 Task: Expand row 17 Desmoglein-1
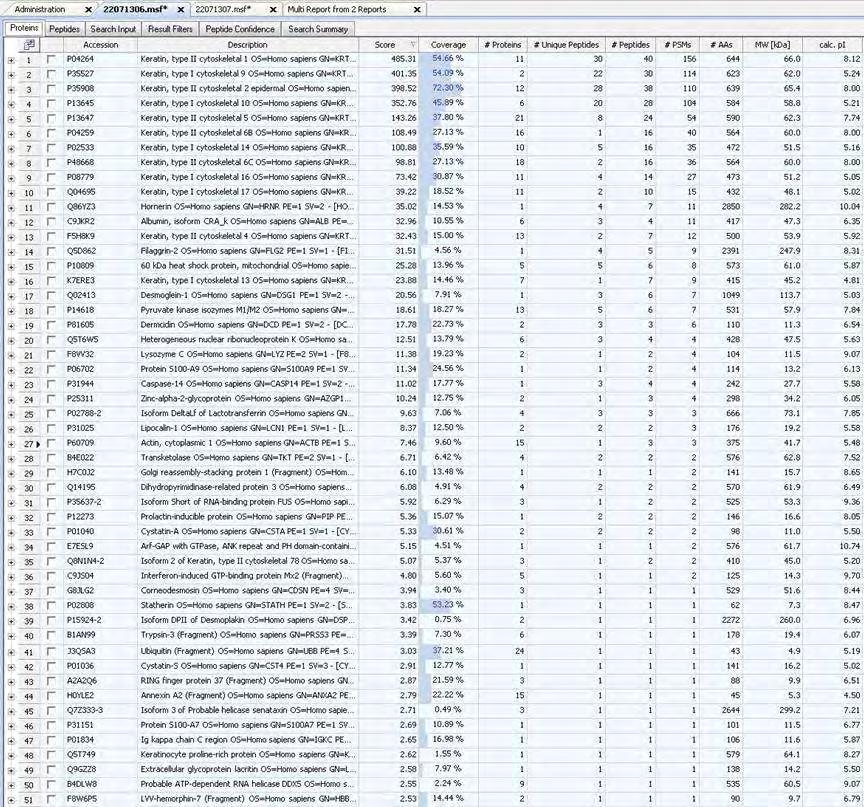coord(11,296)
